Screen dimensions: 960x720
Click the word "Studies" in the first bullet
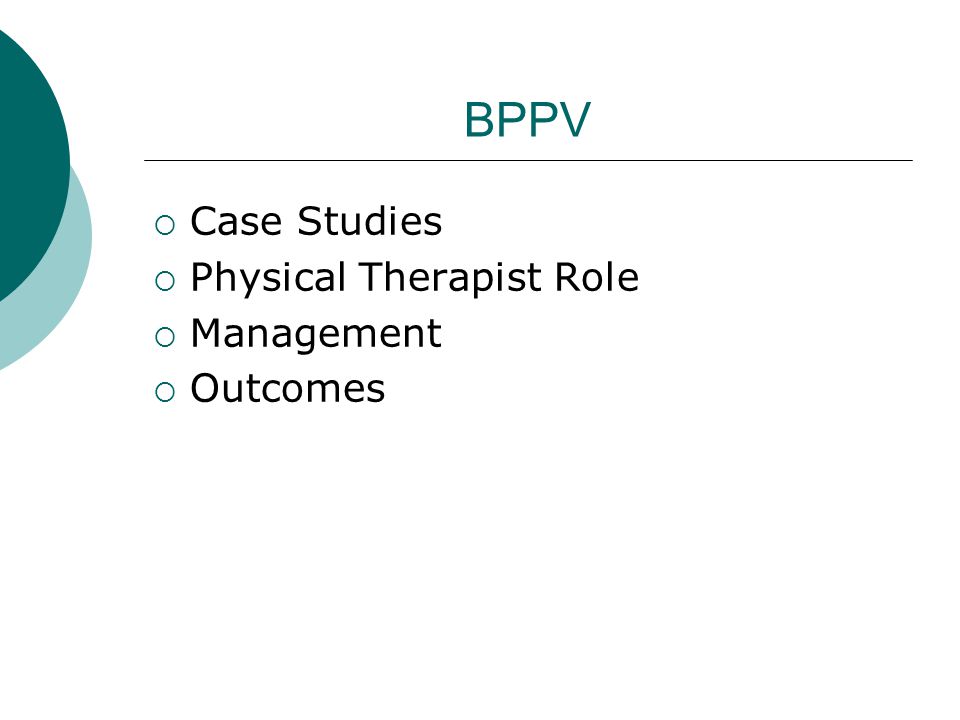coord(369,221)
